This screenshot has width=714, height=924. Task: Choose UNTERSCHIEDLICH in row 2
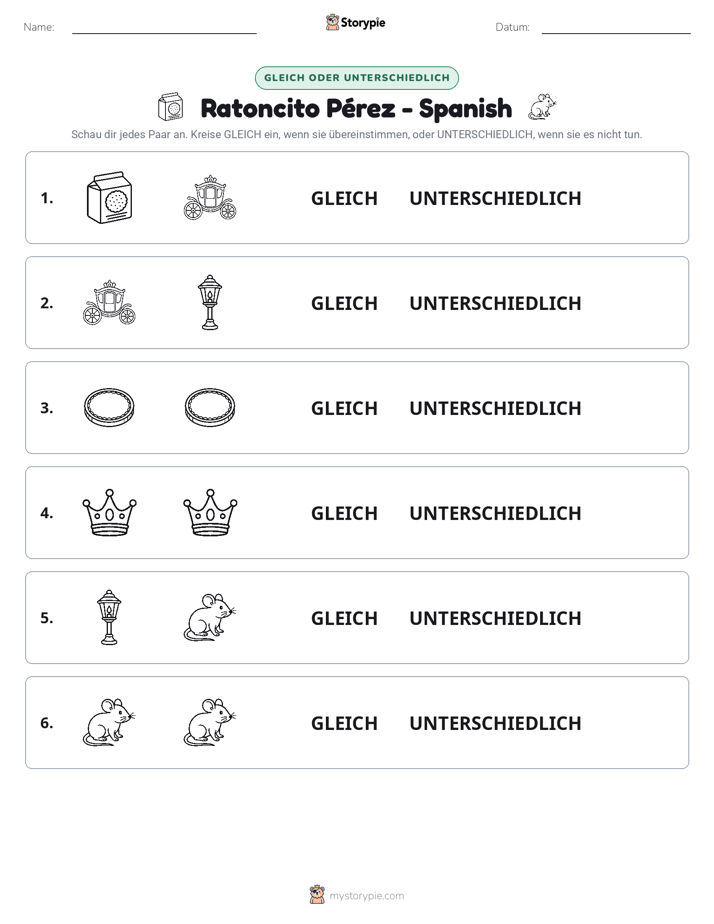495,303
